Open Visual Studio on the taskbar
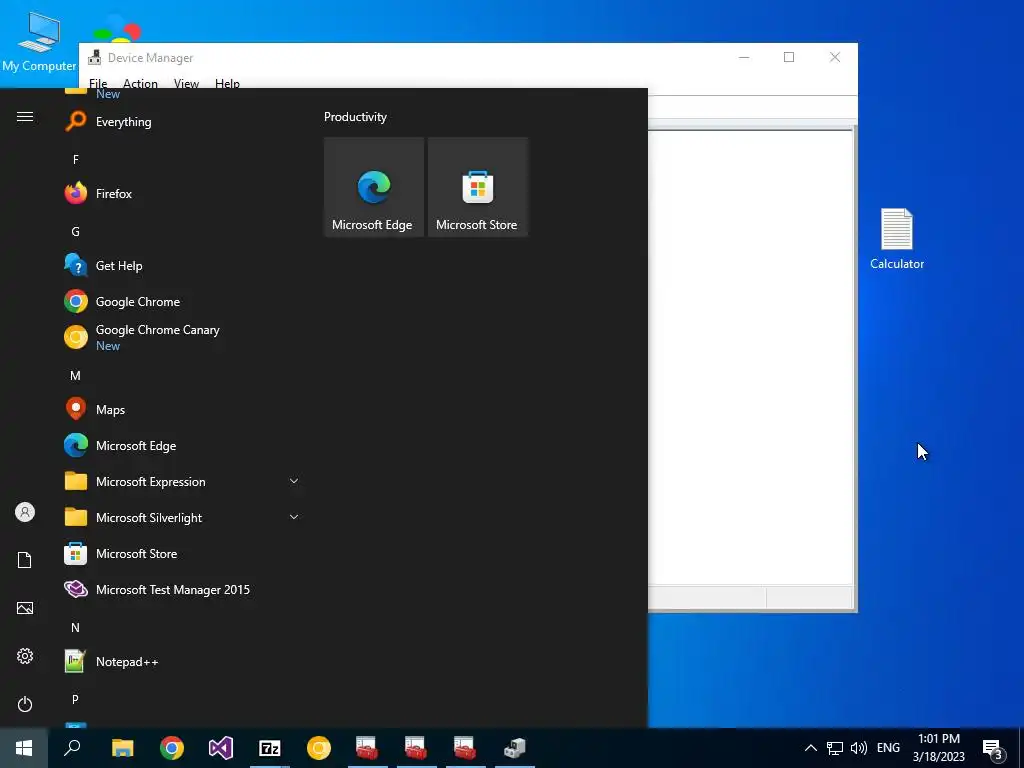1024x768 pixels. (221, 748)
